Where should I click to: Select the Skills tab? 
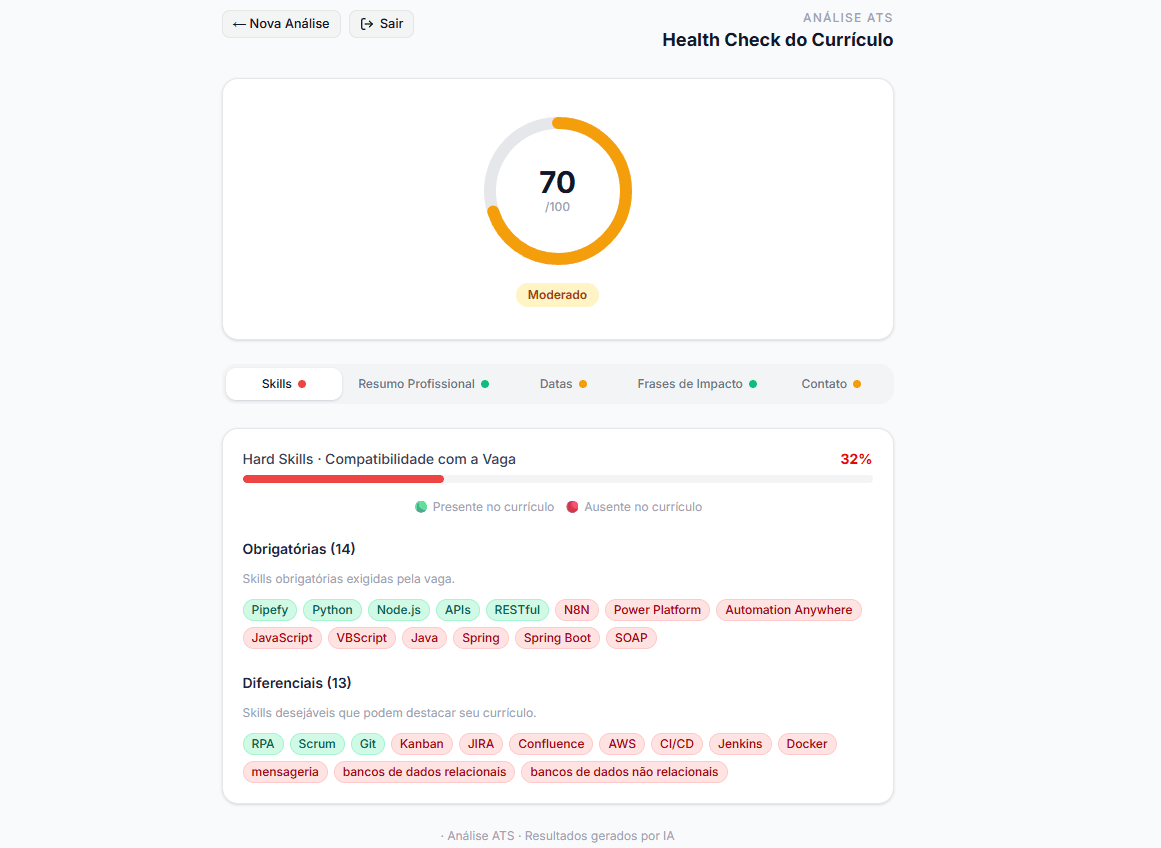click(x=283, y=384)
